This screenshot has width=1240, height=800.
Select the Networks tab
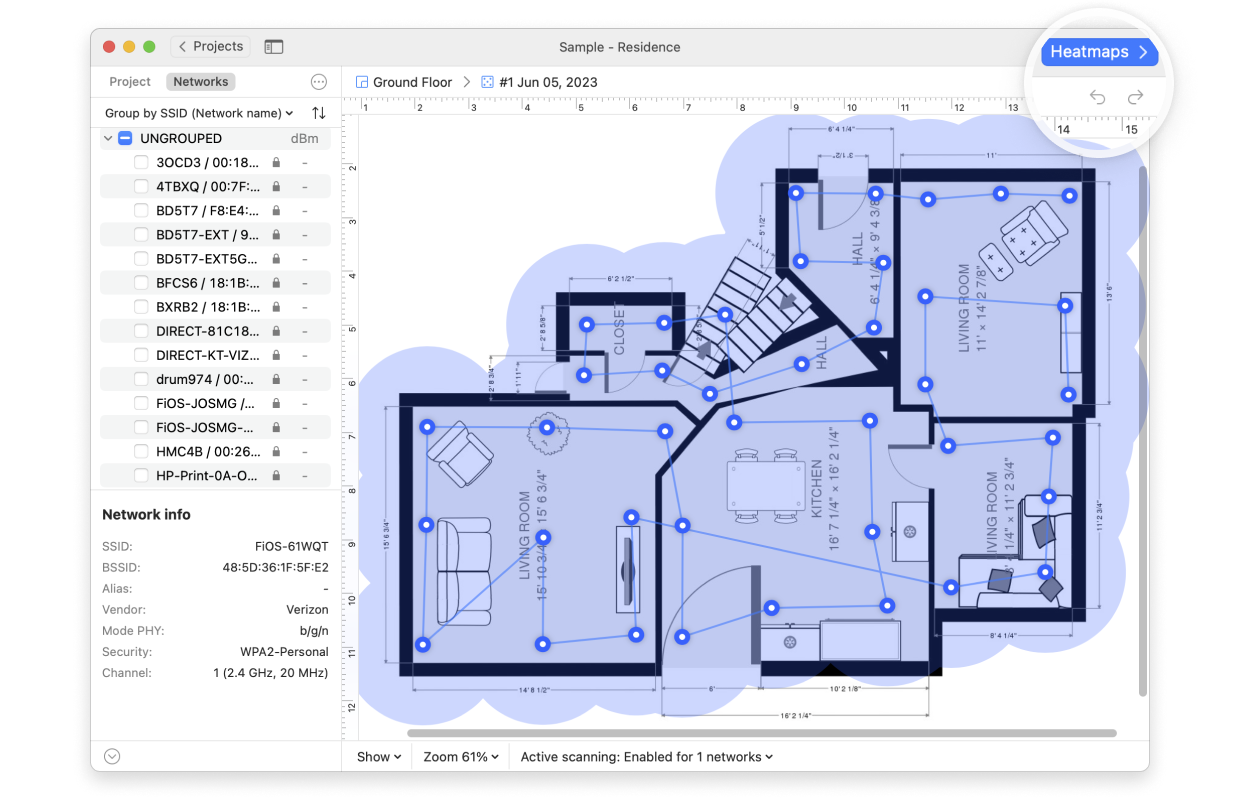pos(201,82)
